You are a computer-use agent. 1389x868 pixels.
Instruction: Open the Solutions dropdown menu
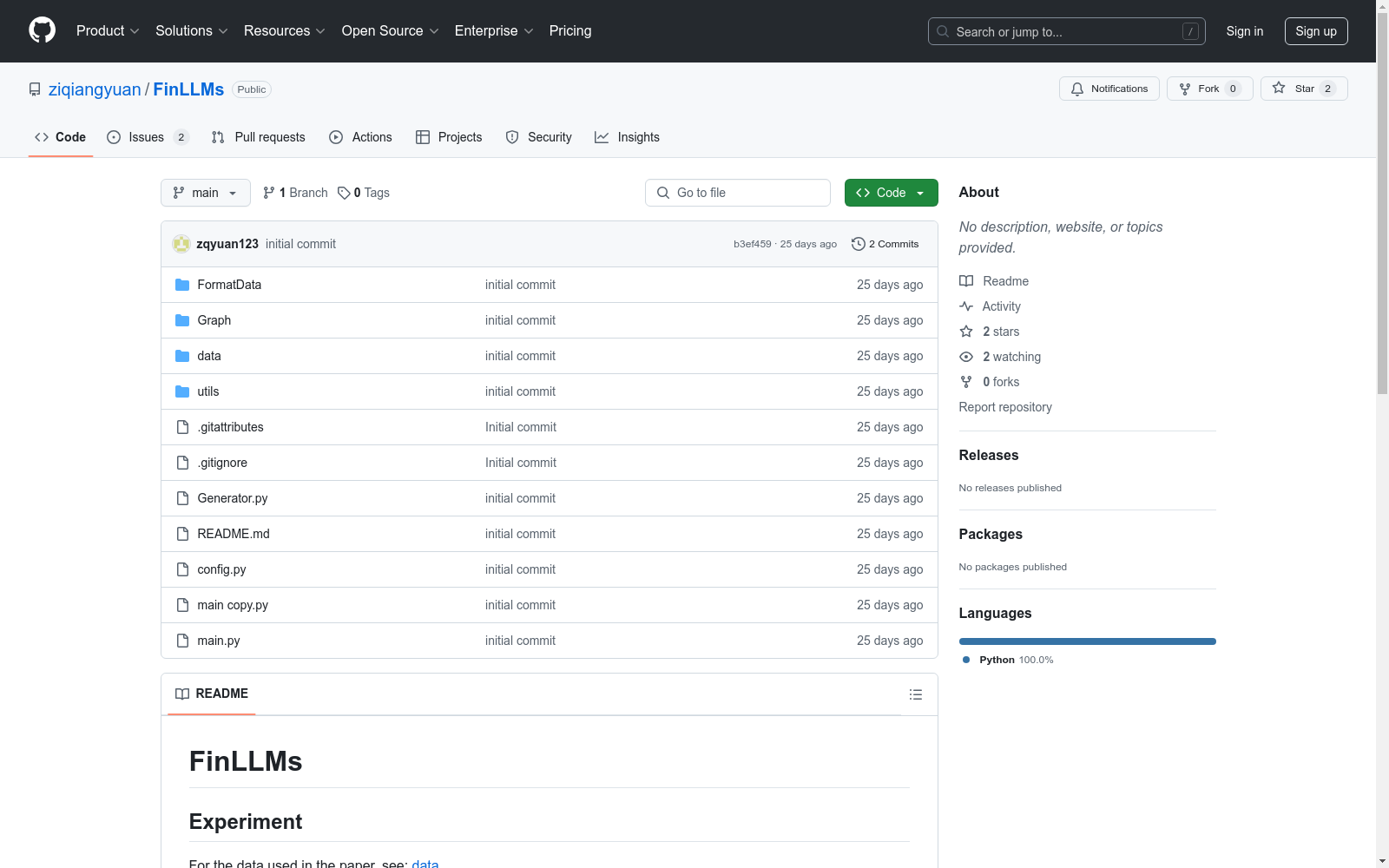(191, 30)
